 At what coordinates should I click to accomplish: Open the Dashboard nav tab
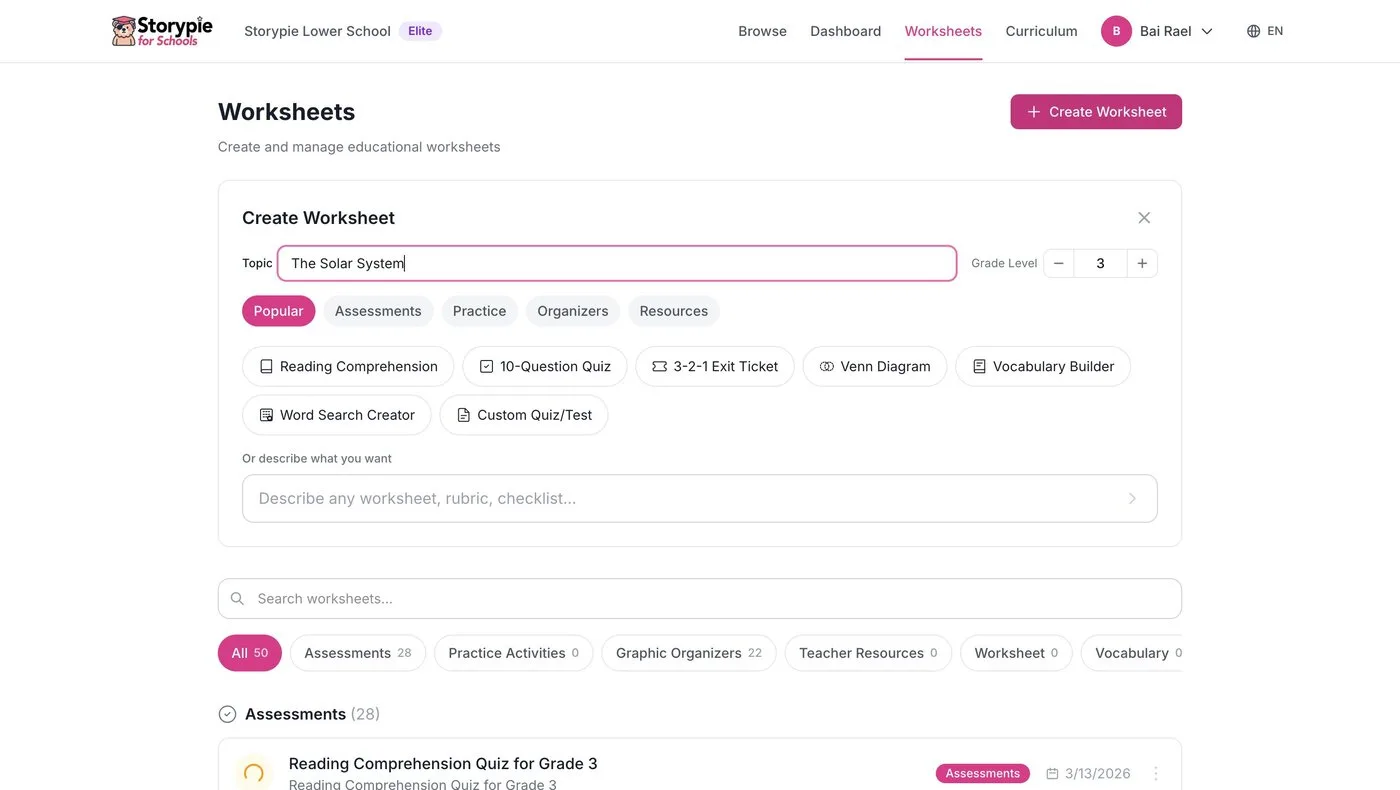[845, 31]
